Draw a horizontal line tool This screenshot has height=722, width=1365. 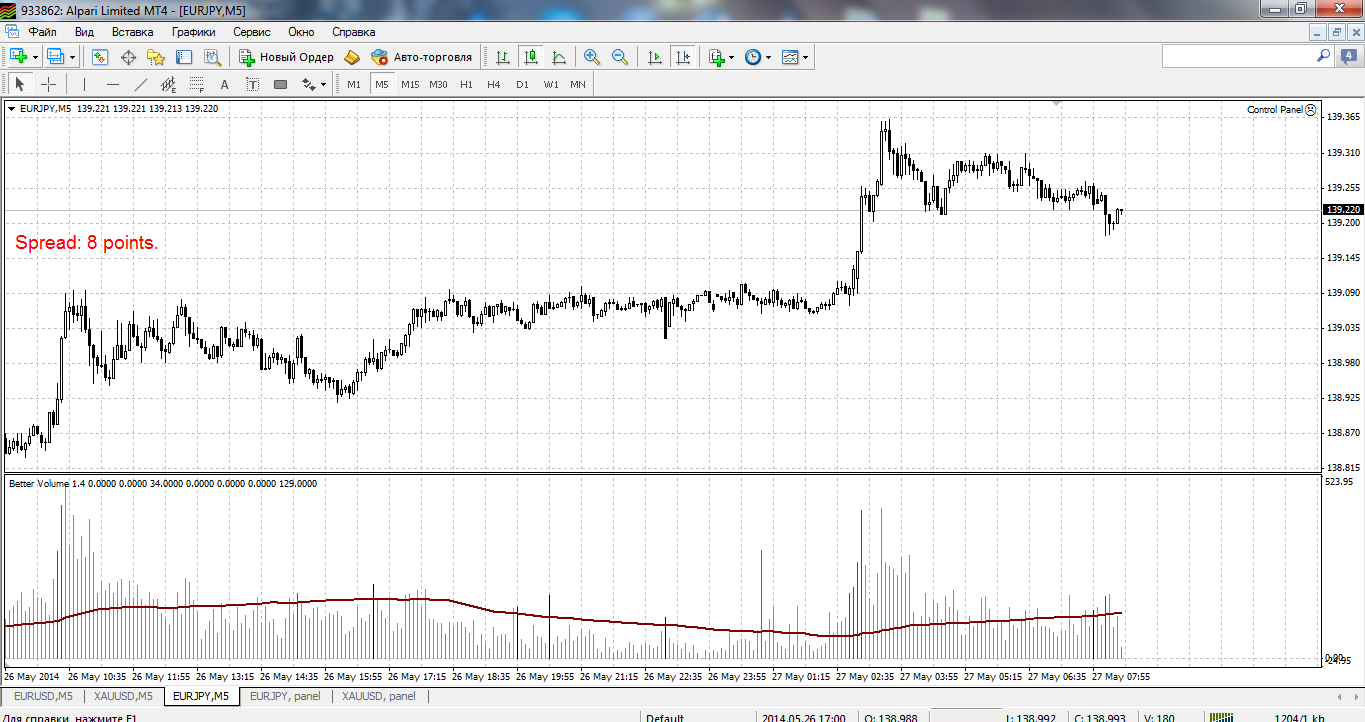pos(113,84)
